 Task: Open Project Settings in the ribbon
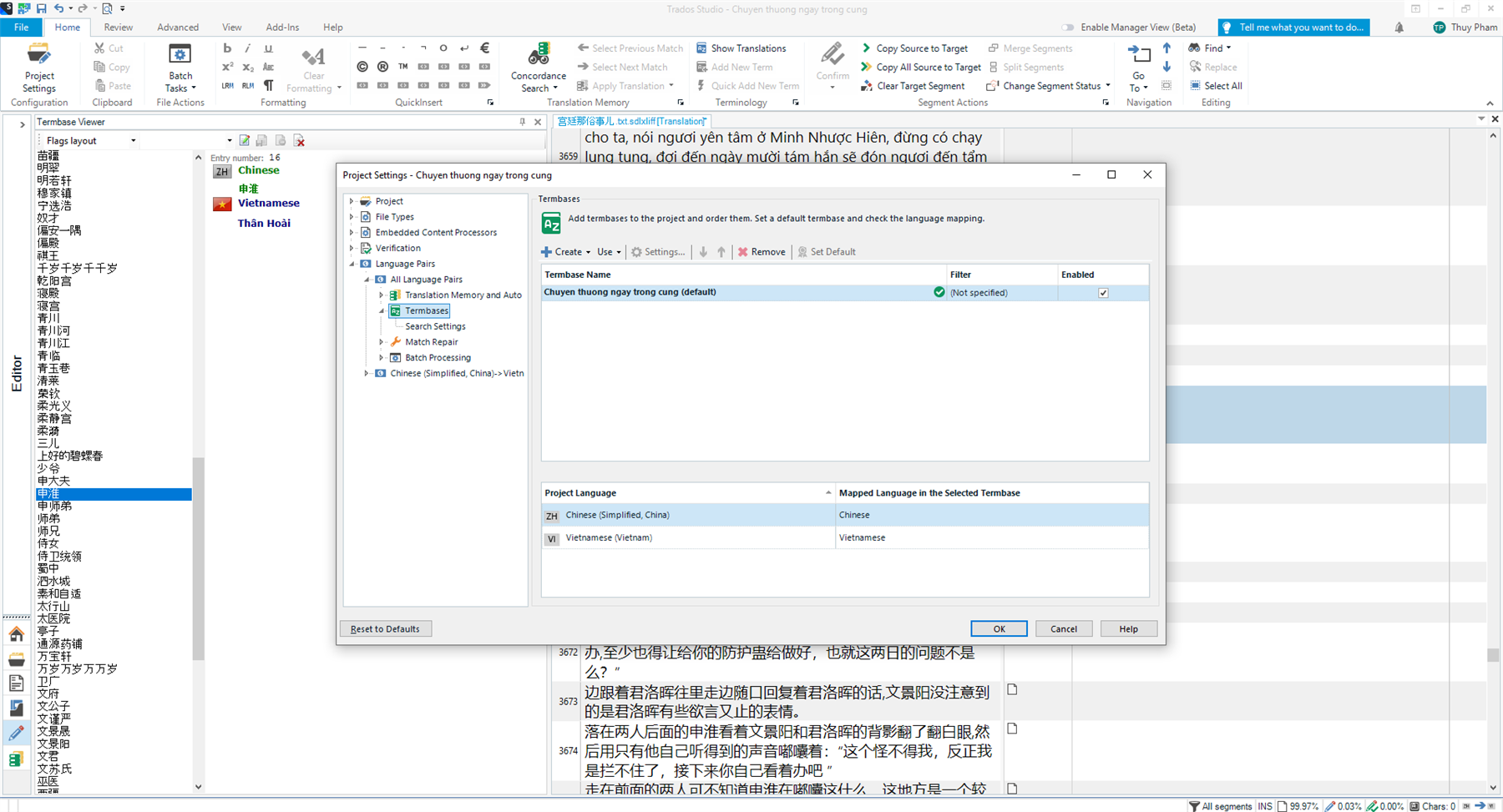point(38,68)
